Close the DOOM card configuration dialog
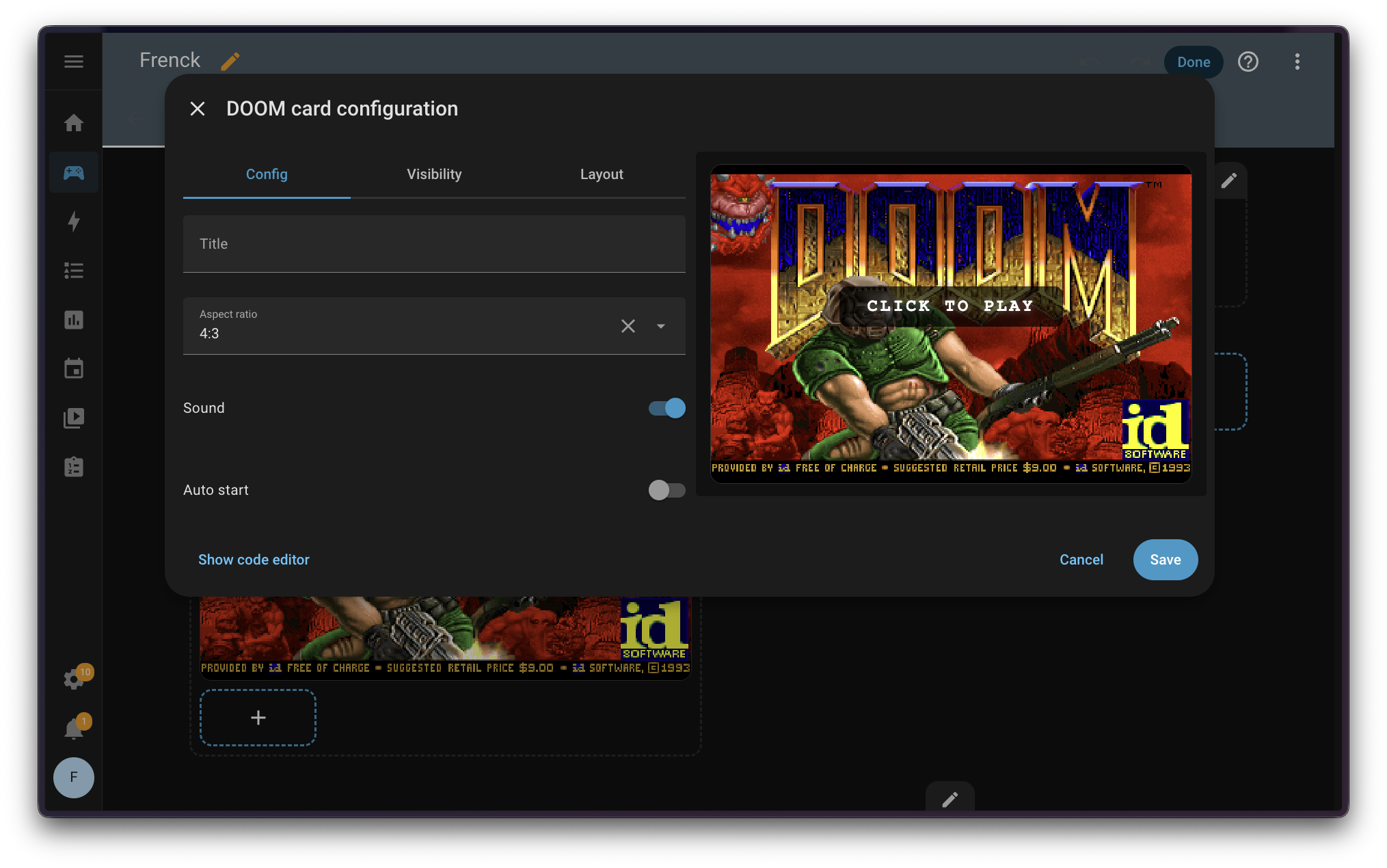 [198, 109]
